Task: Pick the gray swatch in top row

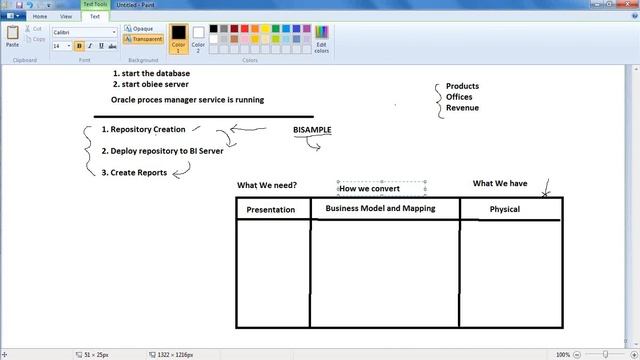Action: tap(224, 29)
